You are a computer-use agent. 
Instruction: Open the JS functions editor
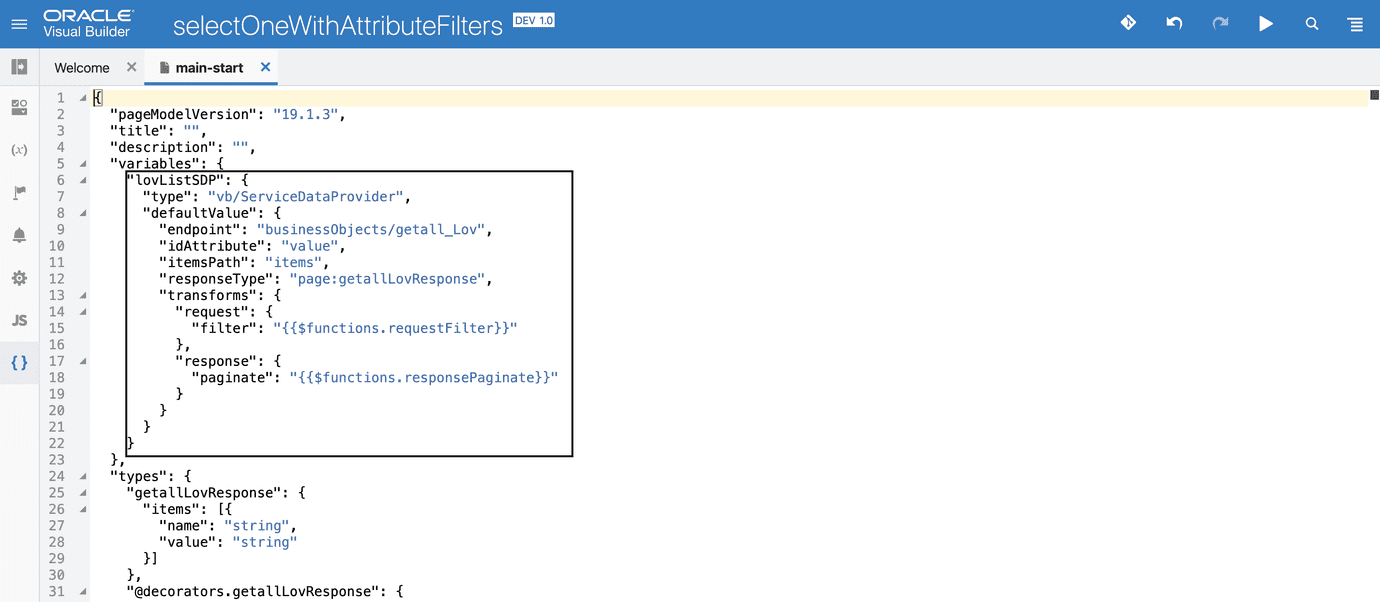click(18, 321)
